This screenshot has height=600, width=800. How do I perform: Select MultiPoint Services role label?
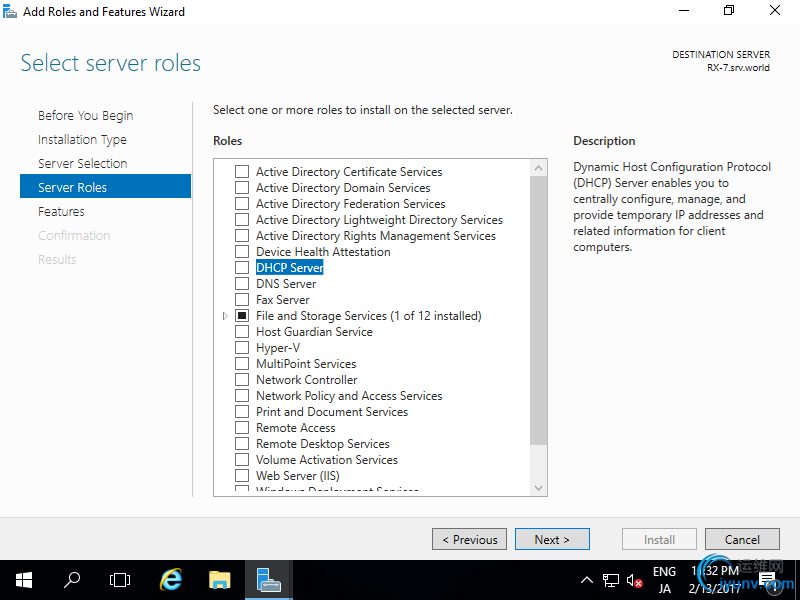(306, 363)
